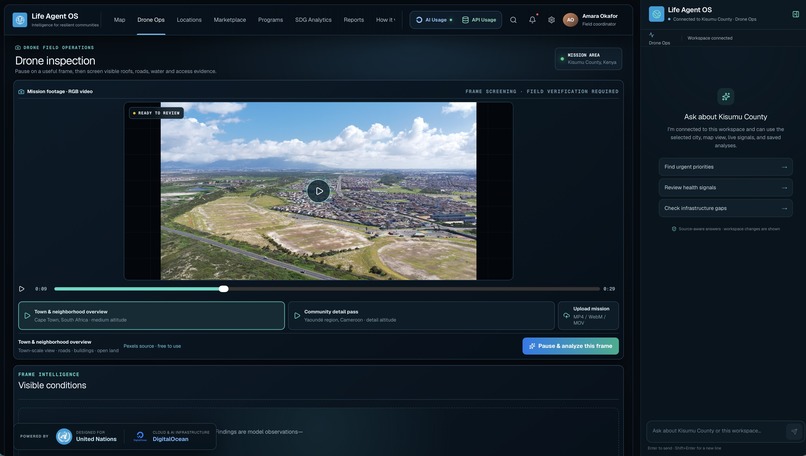Click the arrow on Check infrastructure gaps

pyautogui.click(x=784, y=208)
